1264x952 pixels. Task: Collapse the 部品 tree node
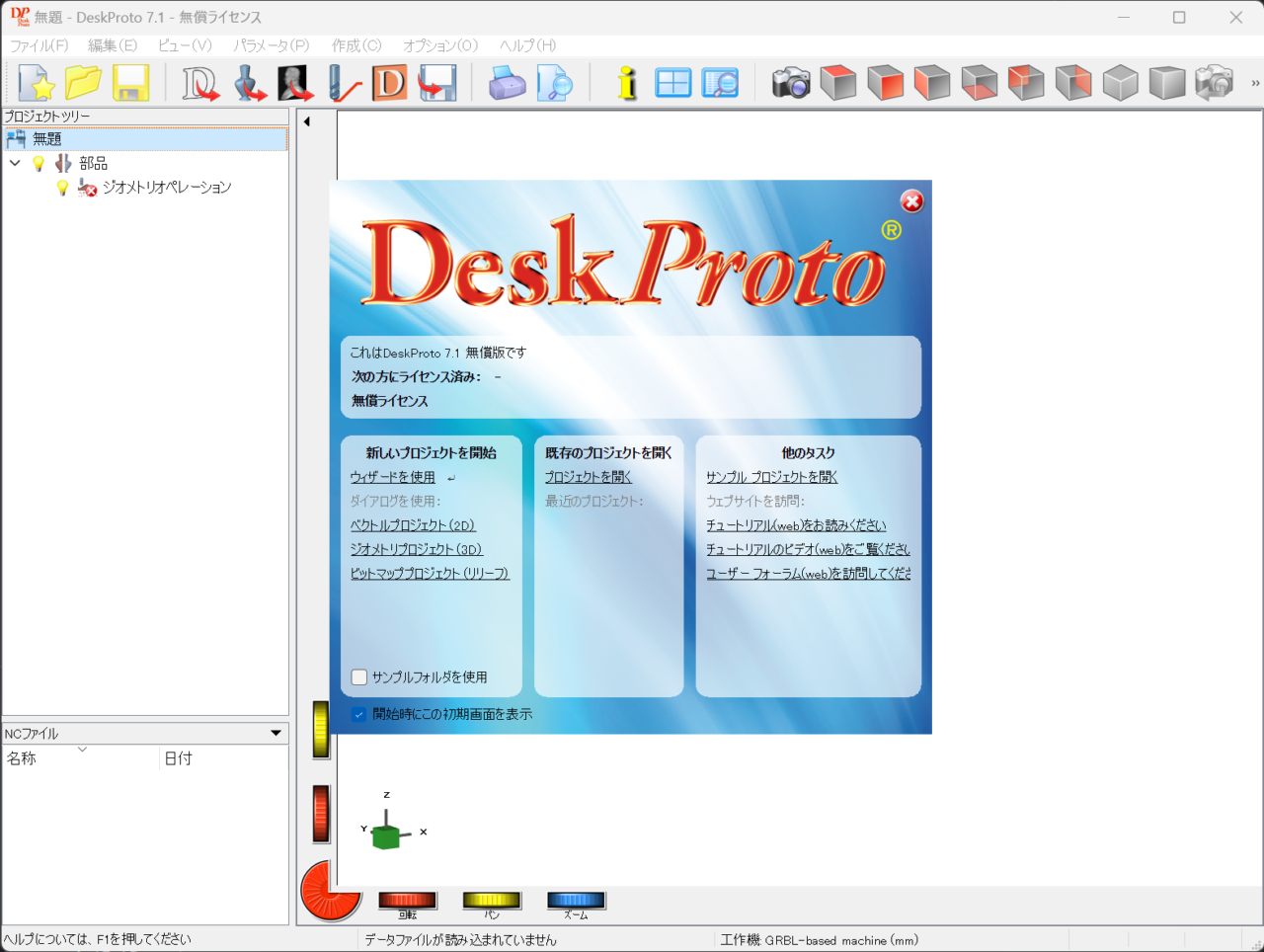coord(15,163)
